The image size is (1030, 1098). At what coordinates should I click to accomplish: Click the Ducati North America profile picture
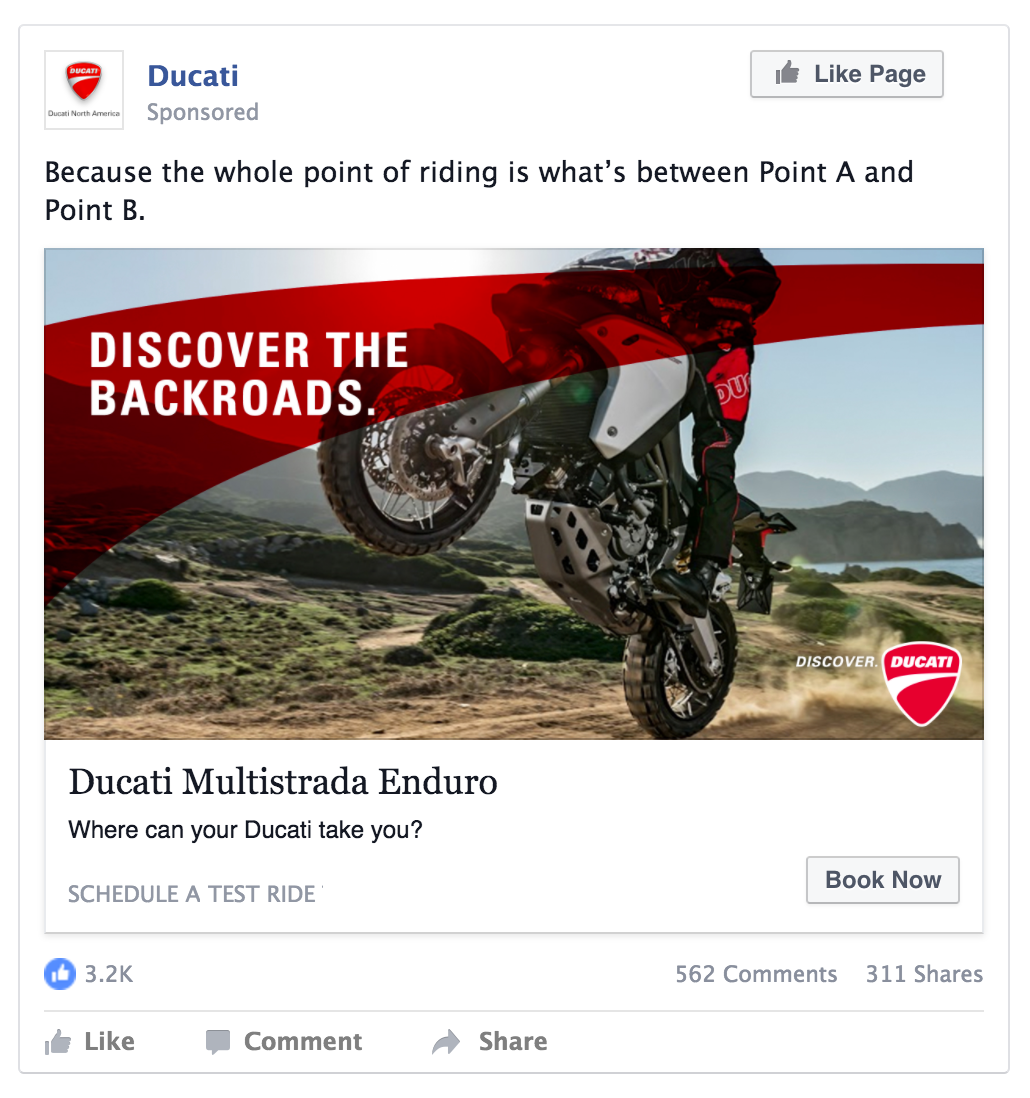coord(84,90)
